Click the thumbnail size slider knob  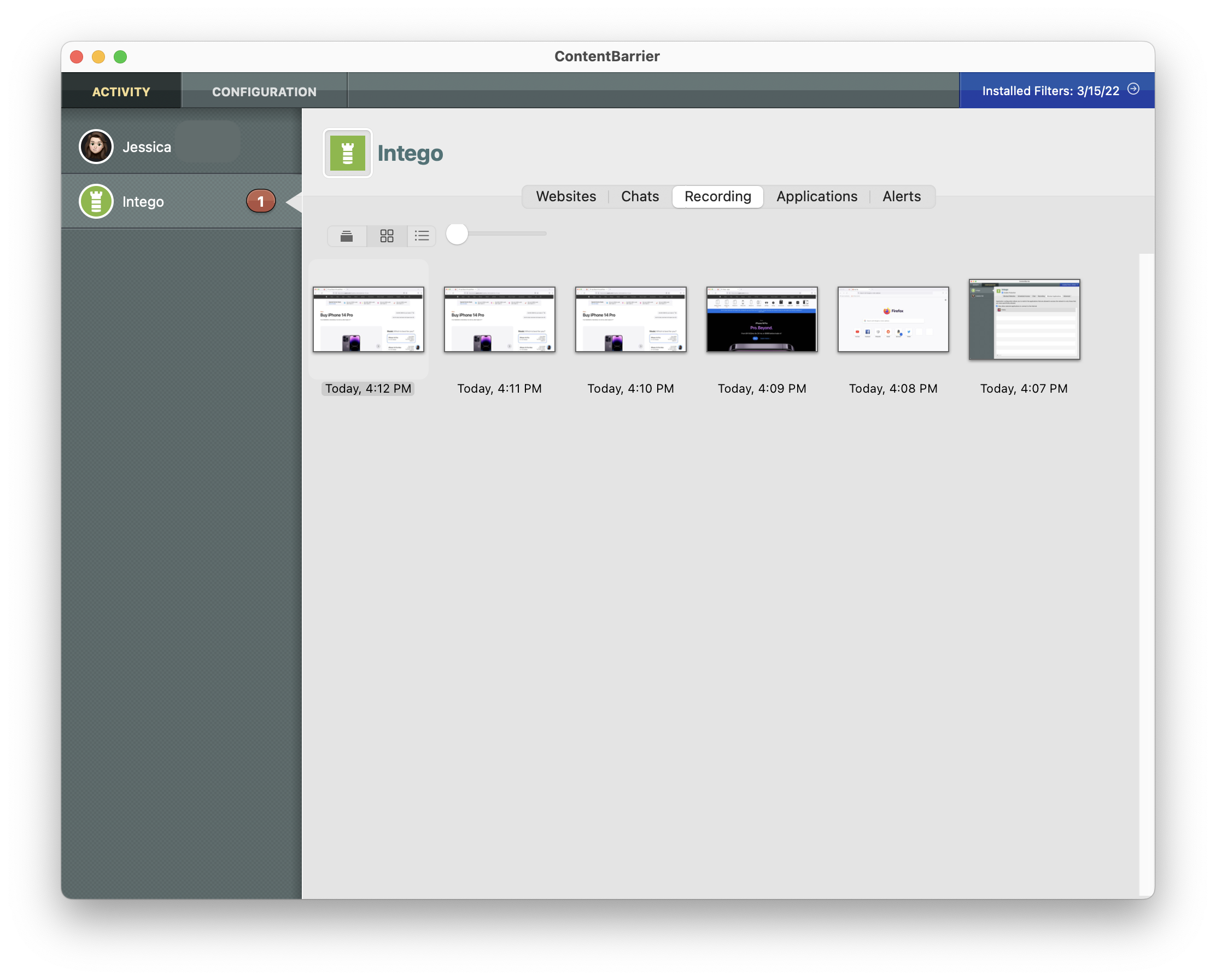click(x=457, y=234)
